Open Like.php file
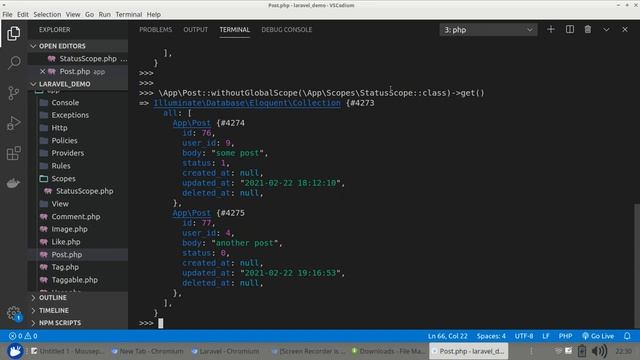This screenshot has height=360, width=640. coord(66,242)
